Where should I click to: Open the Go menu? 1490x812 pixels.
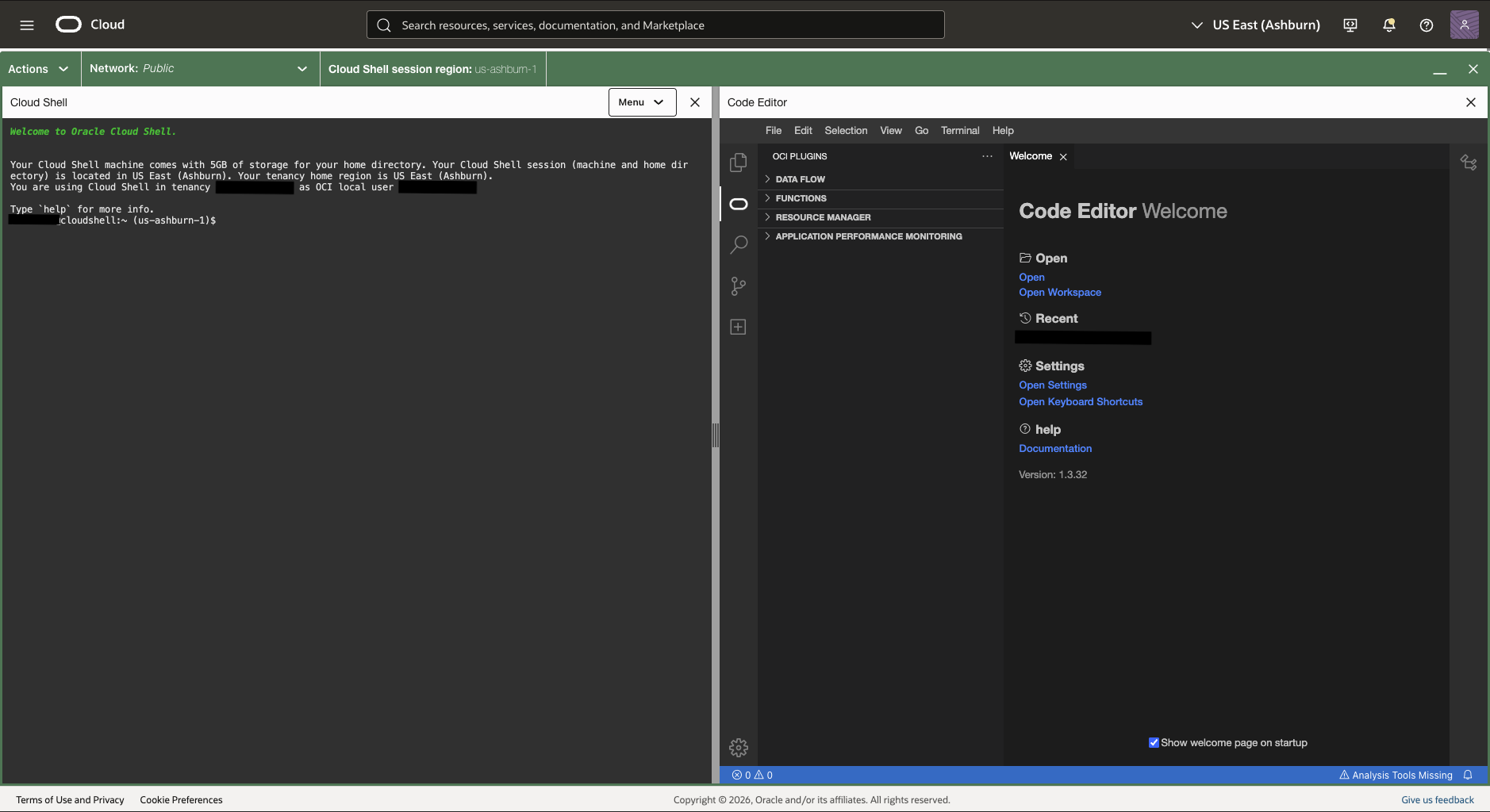(x=921, y=131)
